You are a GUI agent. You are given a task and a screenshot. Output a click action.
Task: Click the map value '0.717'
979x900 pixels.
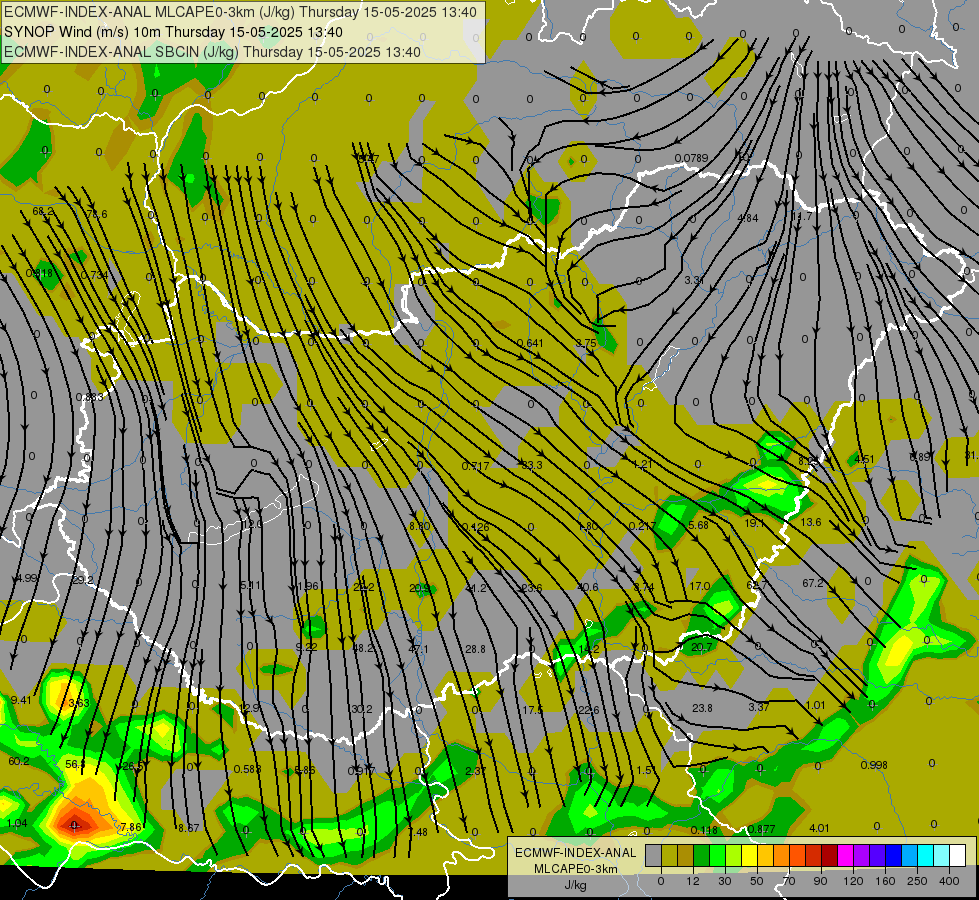click(x=475, y=466)
